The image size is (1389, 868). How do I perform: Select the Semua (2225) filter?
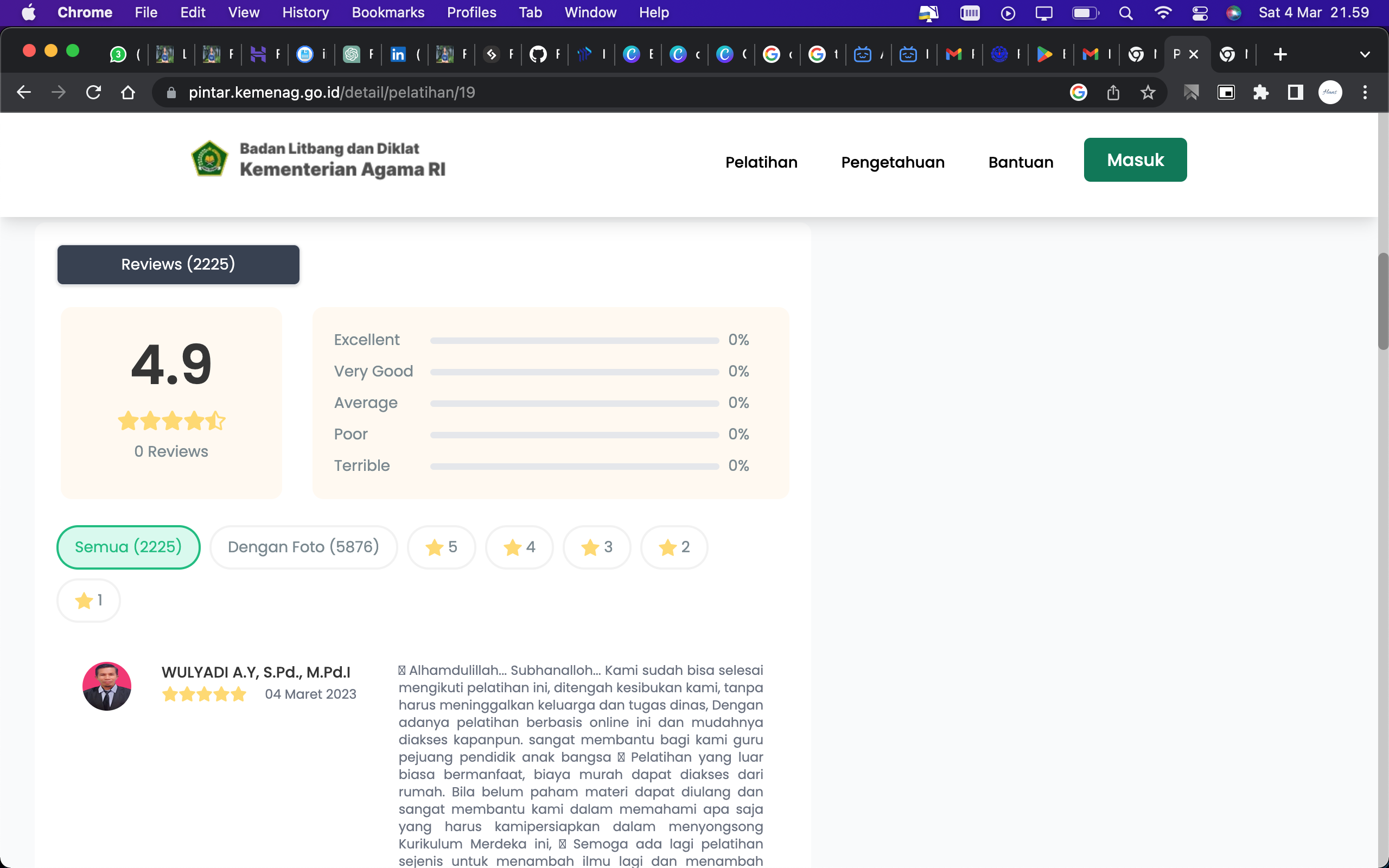(128, 547)
